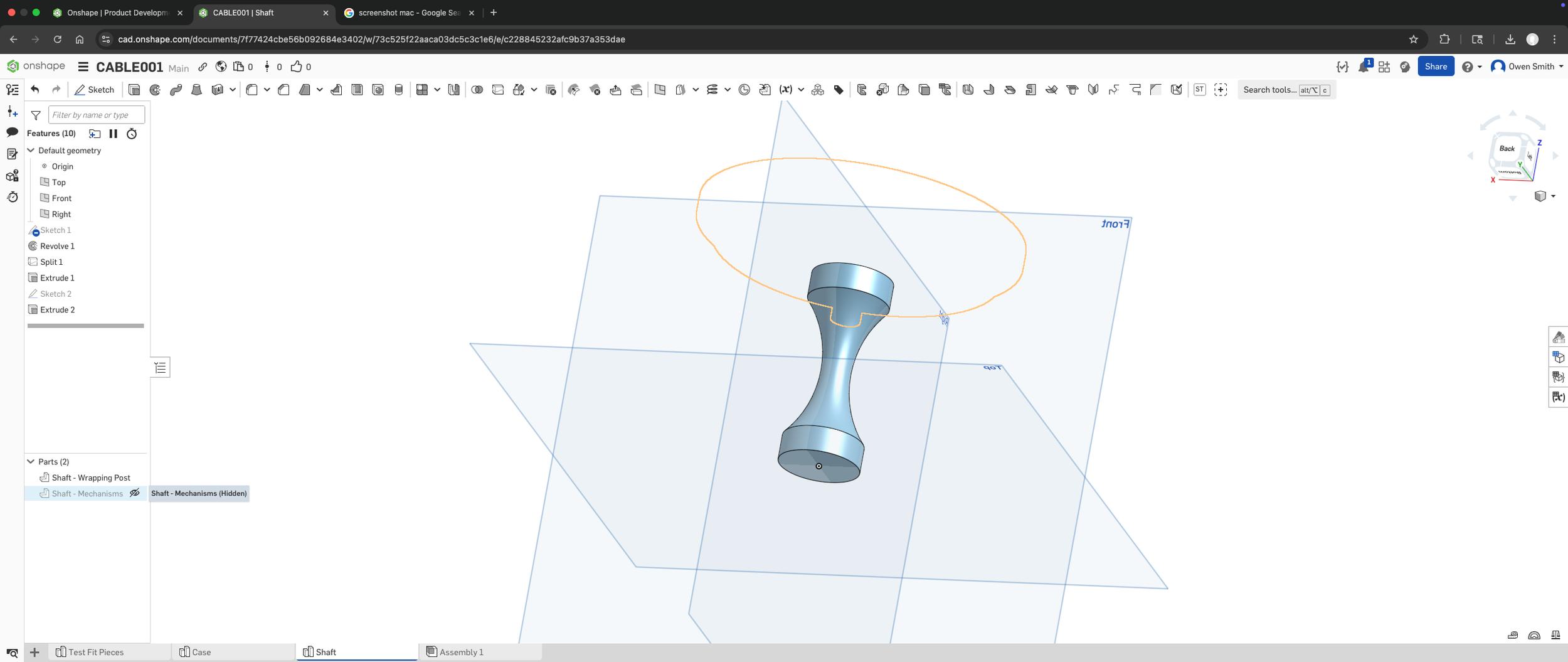Click the filter funnel icon
Image resolution: width=1568 pixels, height=662 pixels.
tap(36, 115)
